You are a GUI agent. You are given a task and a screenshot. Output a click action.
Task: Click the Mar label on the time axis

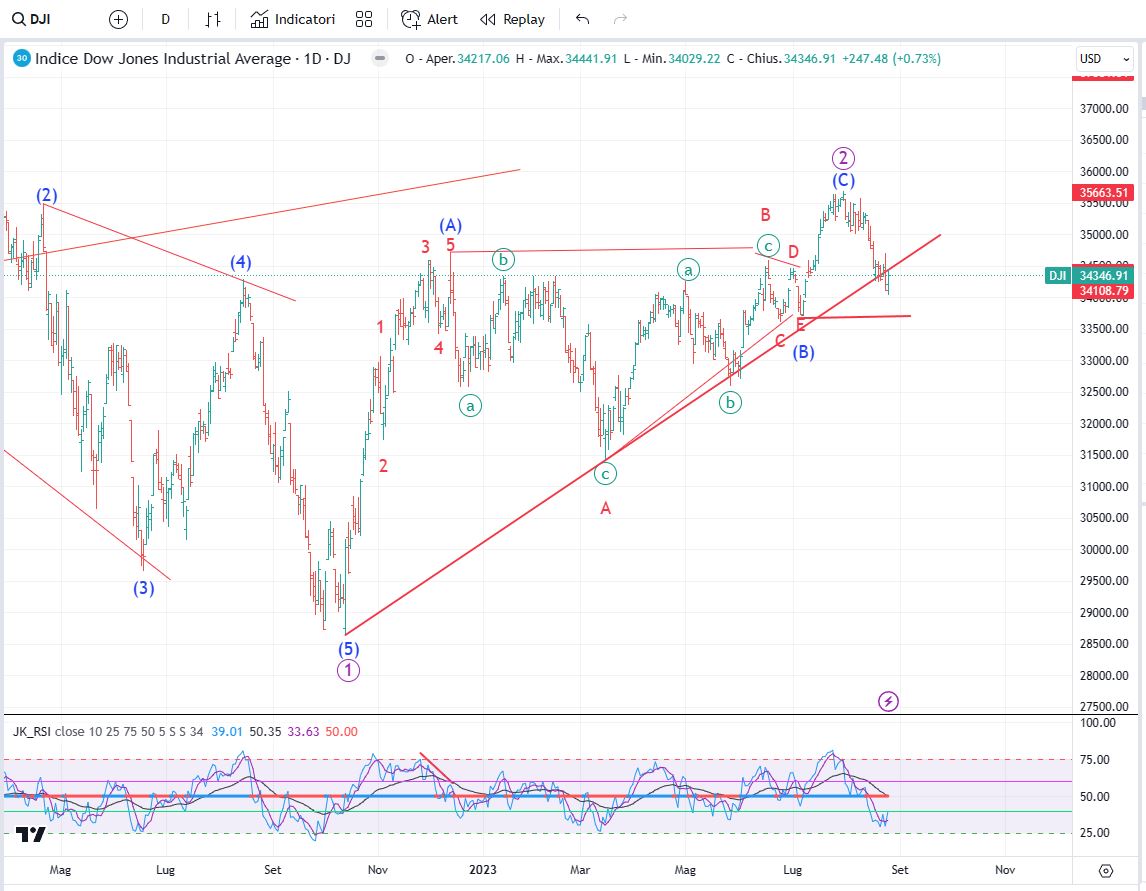point(580,870)
